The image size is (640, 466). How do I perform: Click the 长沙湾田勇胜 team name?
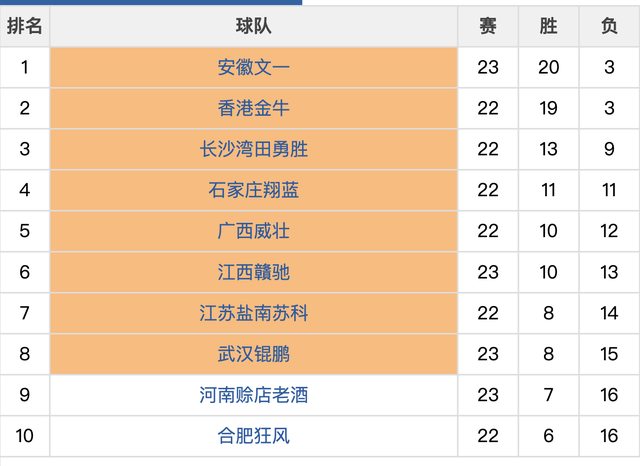tap(254, 150)
